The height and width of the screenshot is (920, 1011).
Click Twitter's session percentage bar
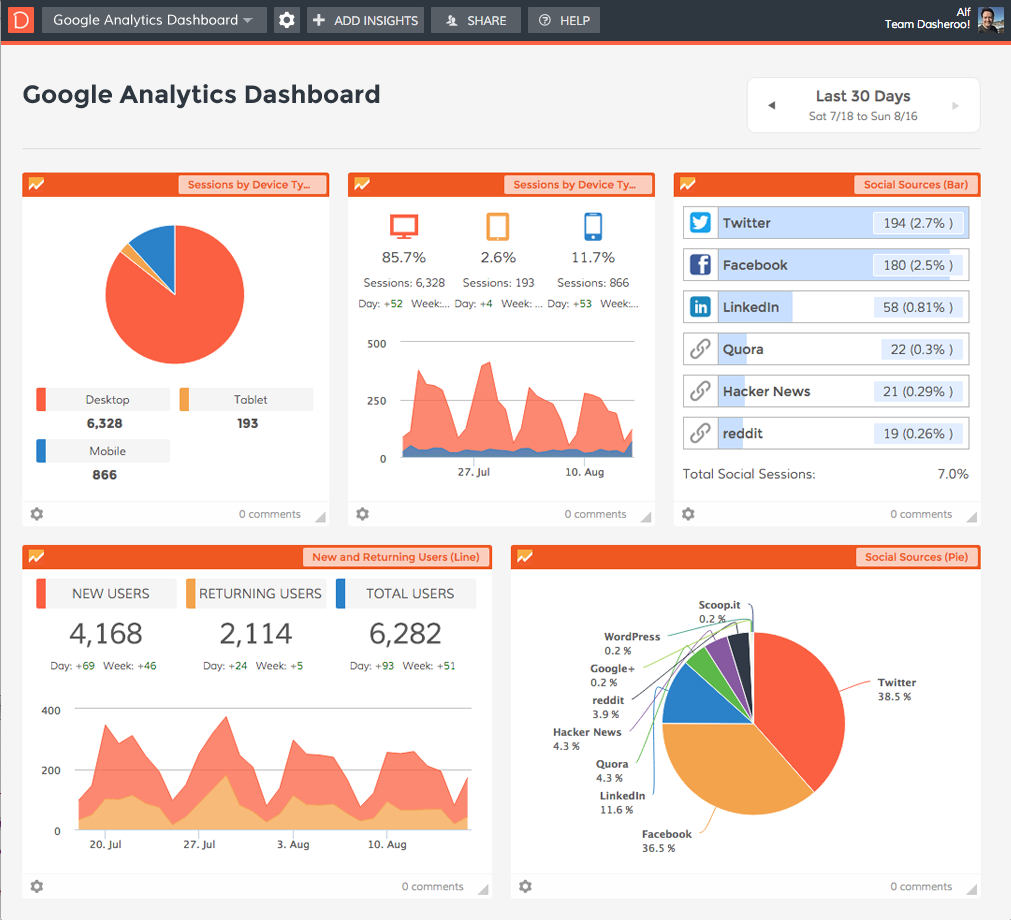tap(918, 222)
